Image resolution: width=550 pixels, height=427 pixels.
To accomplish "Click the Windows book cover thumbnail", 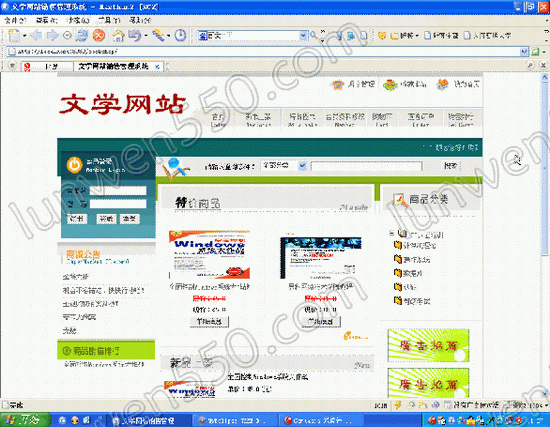I will tap(209, 254).
